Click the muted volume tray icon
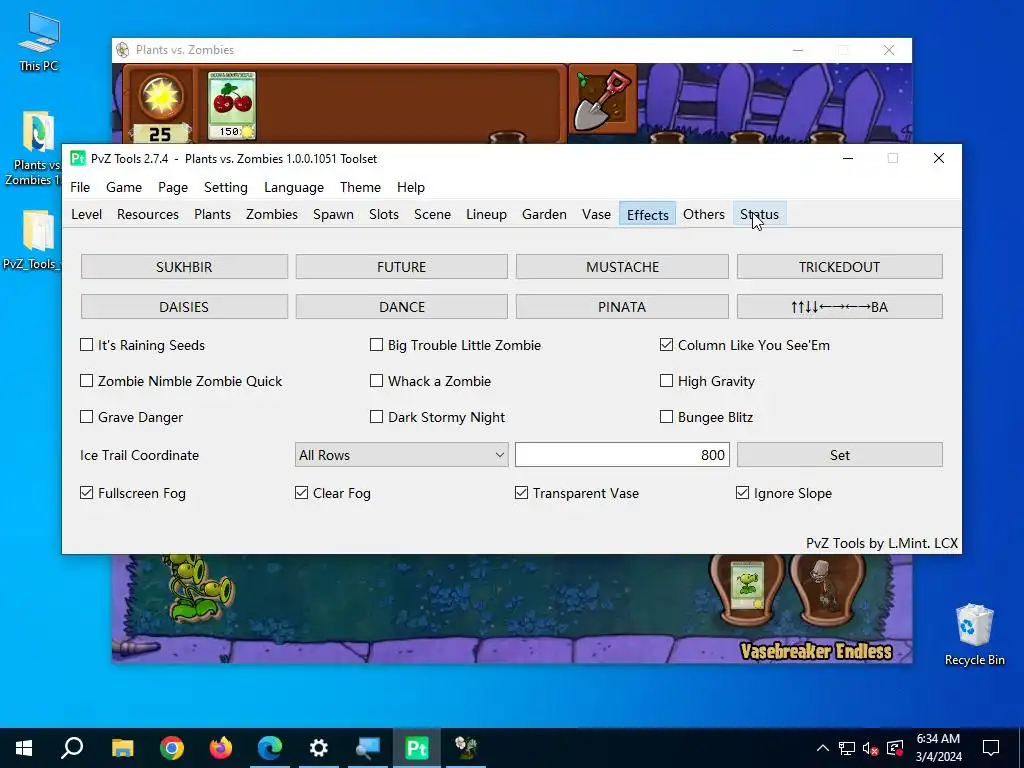 (870, 748)
